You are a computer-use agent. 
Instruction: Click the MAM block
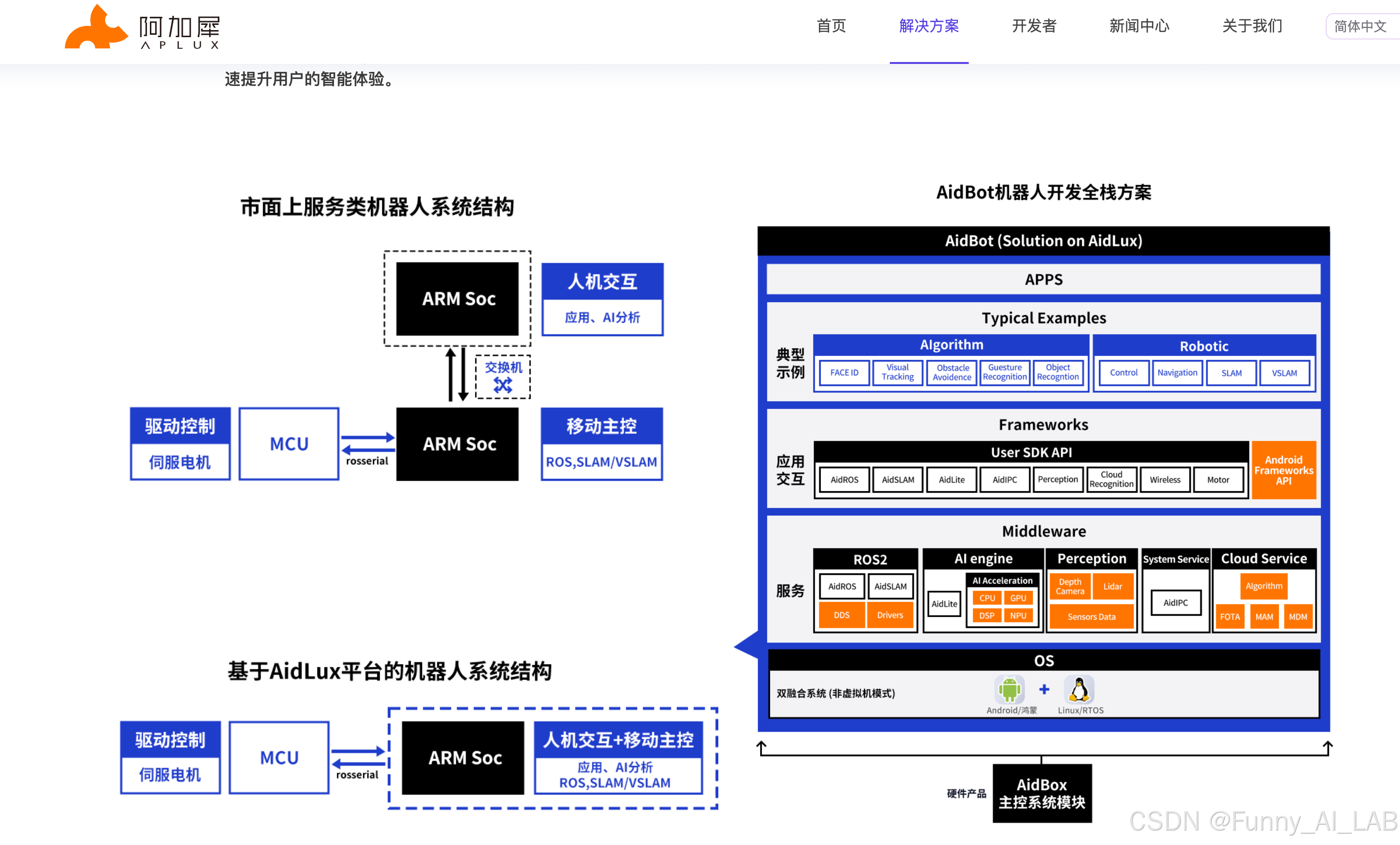1264,617
